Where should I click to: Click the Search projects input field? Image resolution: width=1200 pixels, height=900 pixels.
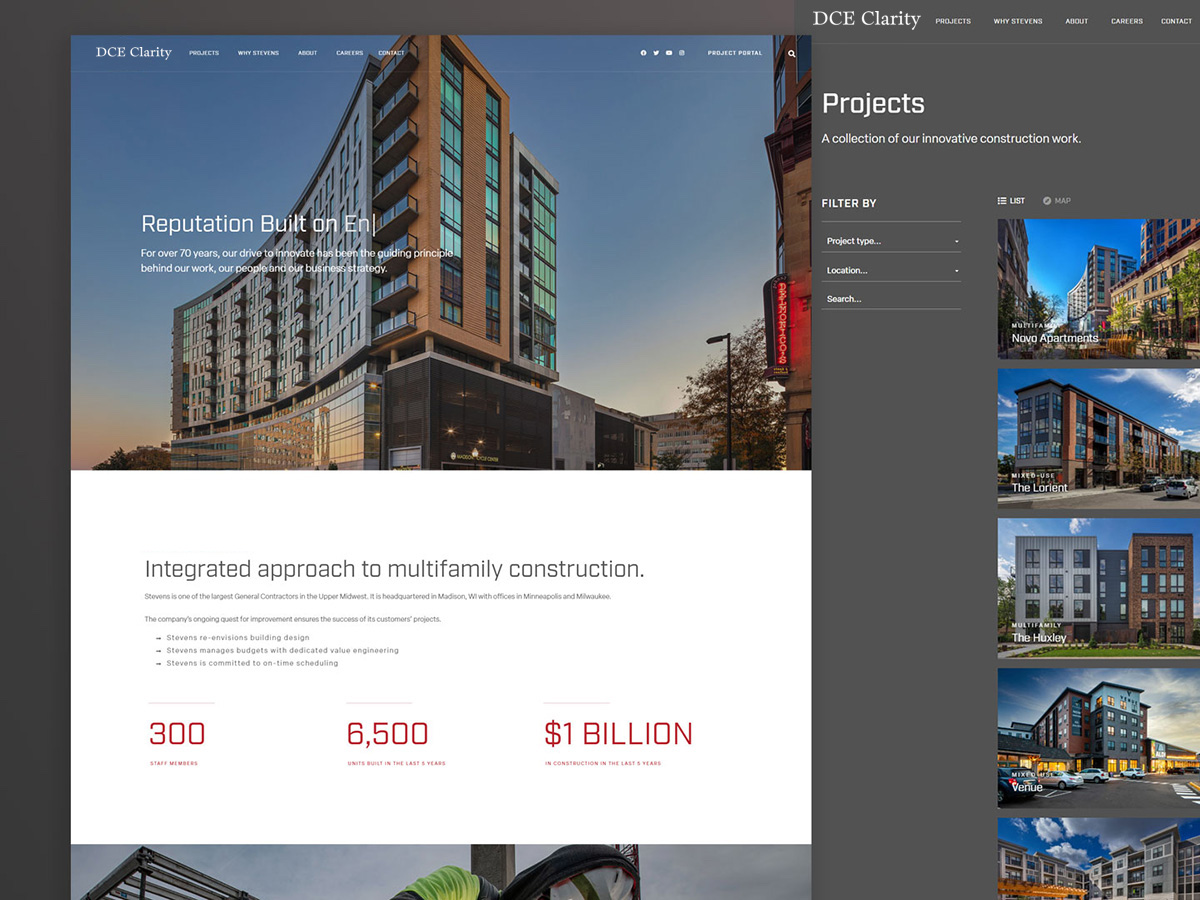(x=891, y=299)
